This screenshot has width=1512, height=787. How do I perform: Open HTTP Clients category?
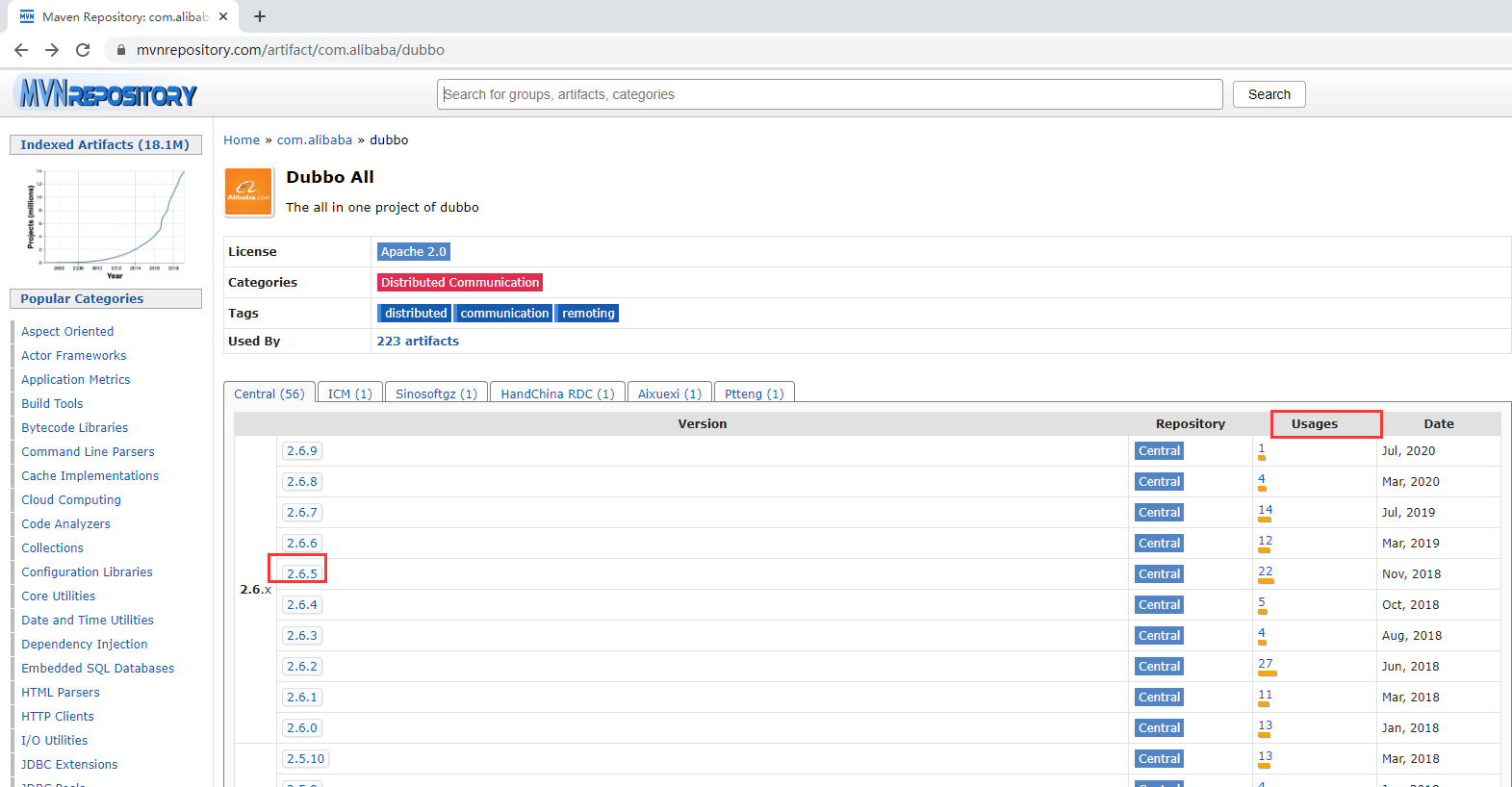pos(58,716)
